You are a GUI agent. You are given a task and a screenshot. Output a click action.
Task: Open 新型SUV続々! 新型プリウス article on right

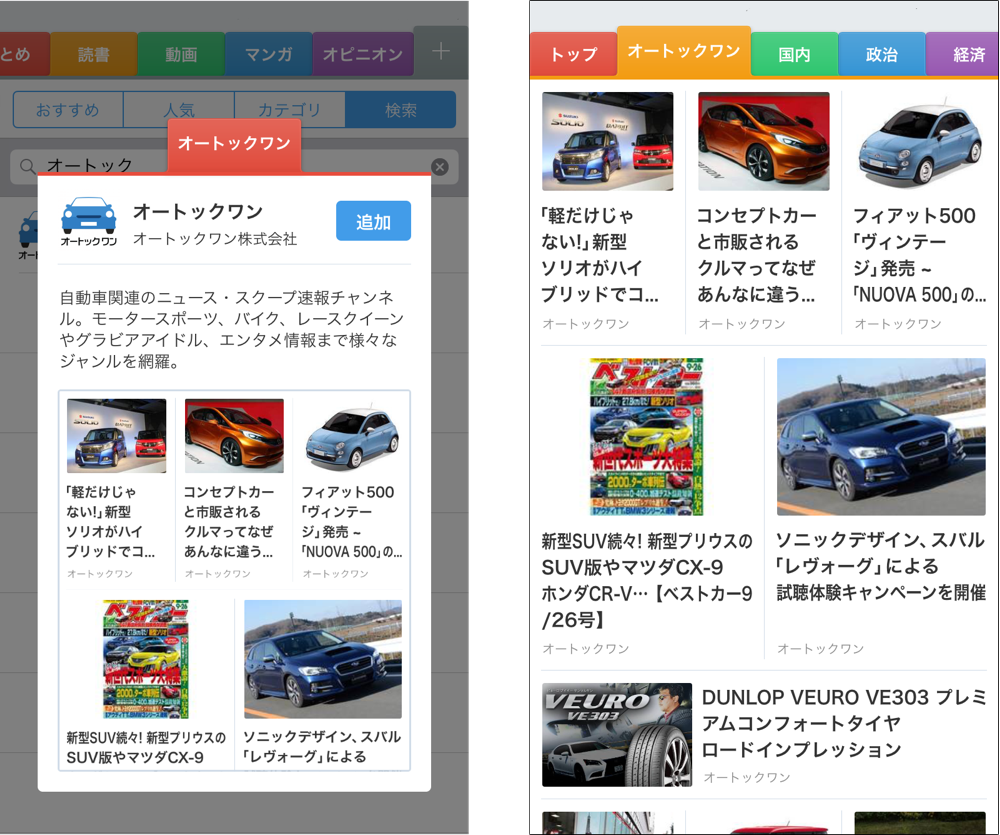point(647,580)
